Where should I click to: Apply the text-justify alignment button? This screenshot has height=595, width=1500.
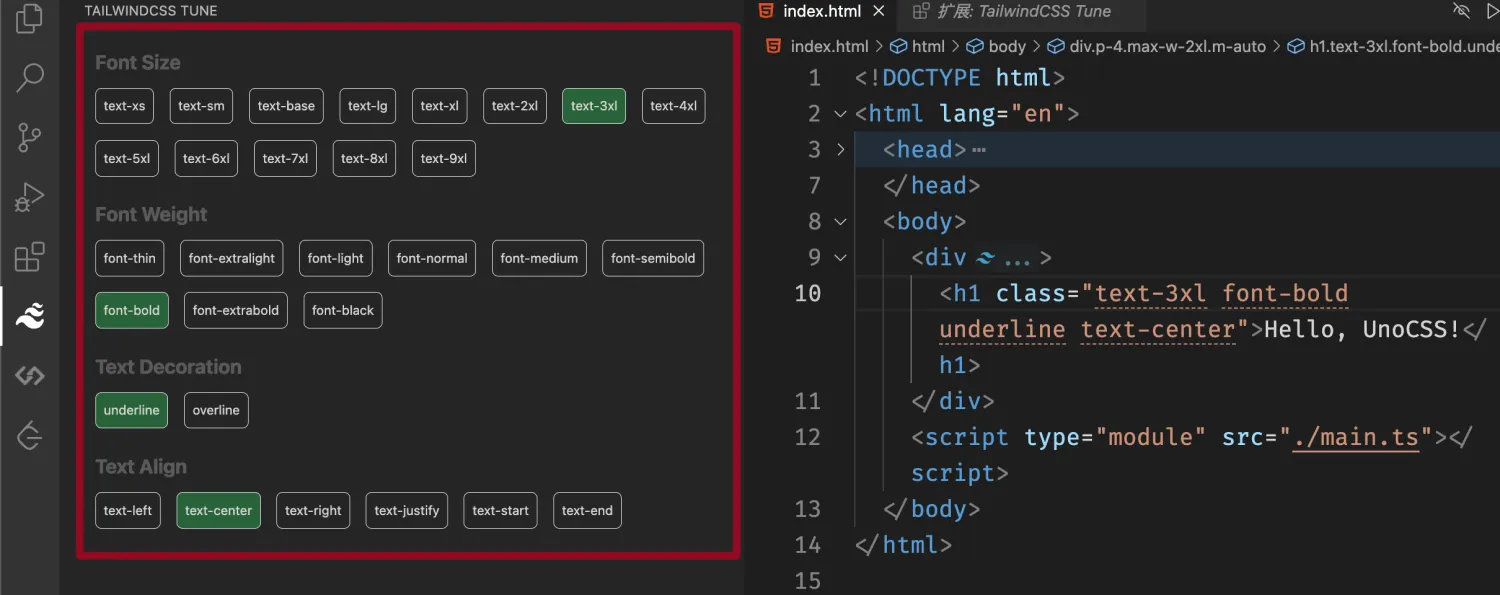click(x=406, y=510)
